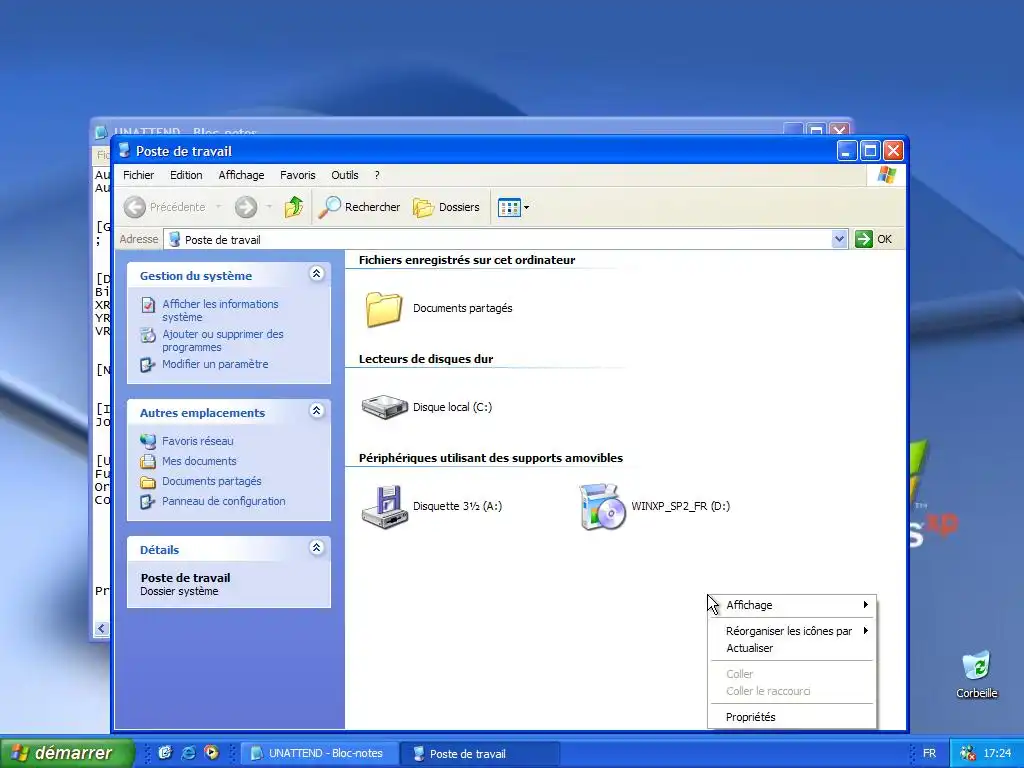The height and width of the screenshot is (768, 1024).
Task: Collapse the Autres emplacements panel
Action: (x=317, y=411)
